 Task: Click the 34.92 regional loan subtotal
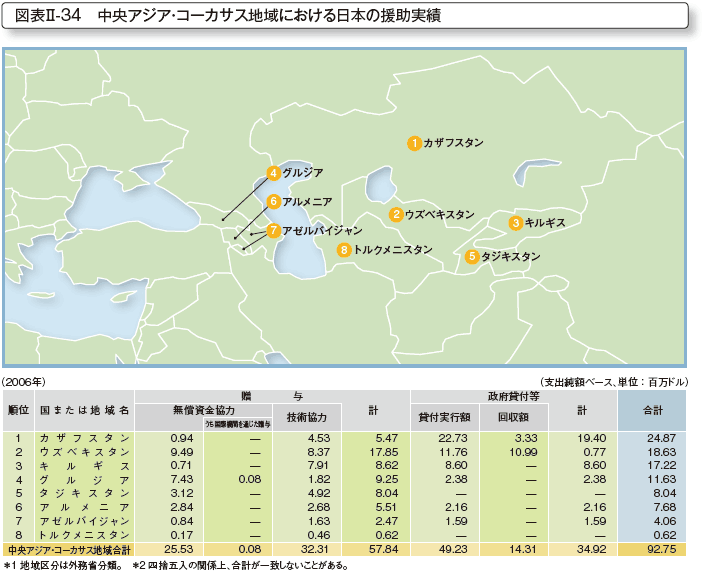coord(592,549)
